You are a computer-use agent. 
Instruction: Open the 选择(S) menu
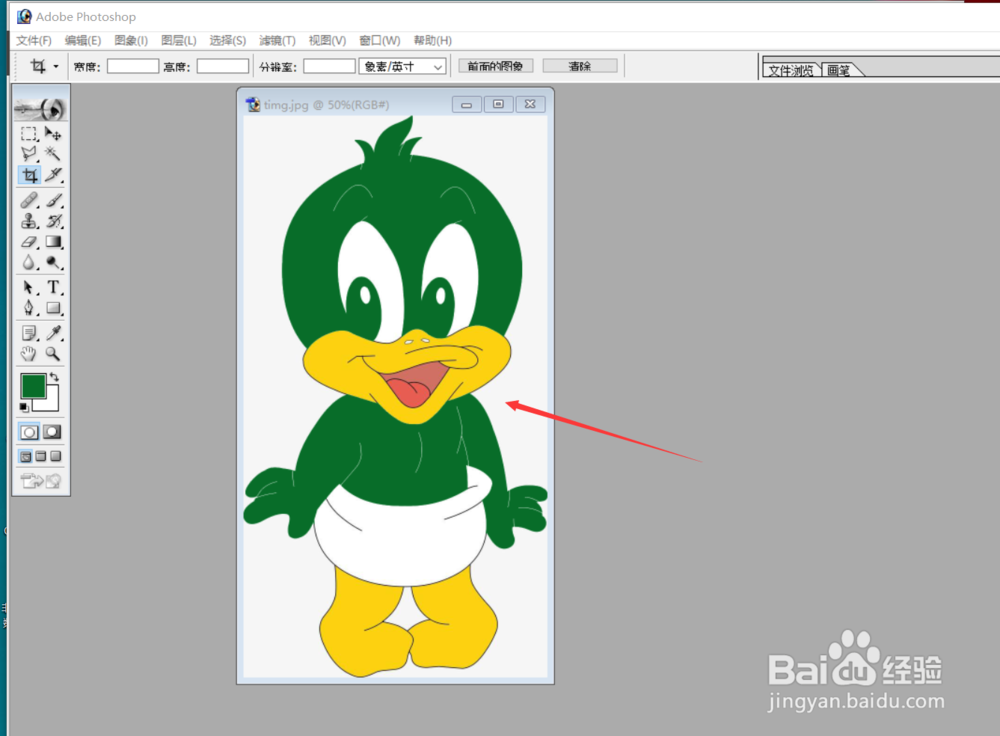(228, 40)
